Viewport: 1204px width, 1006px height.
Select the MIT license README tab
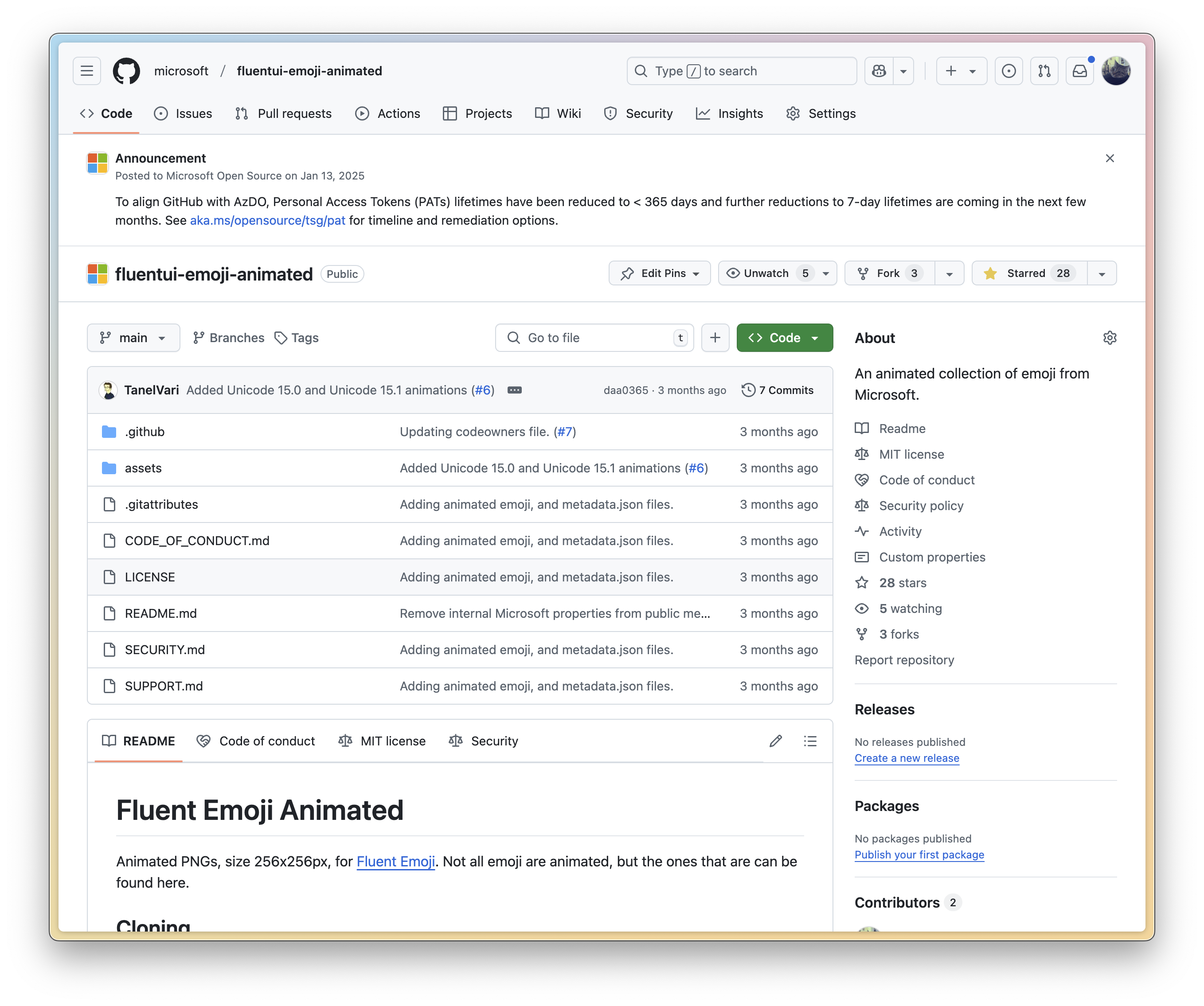click(x=383, y=741)
